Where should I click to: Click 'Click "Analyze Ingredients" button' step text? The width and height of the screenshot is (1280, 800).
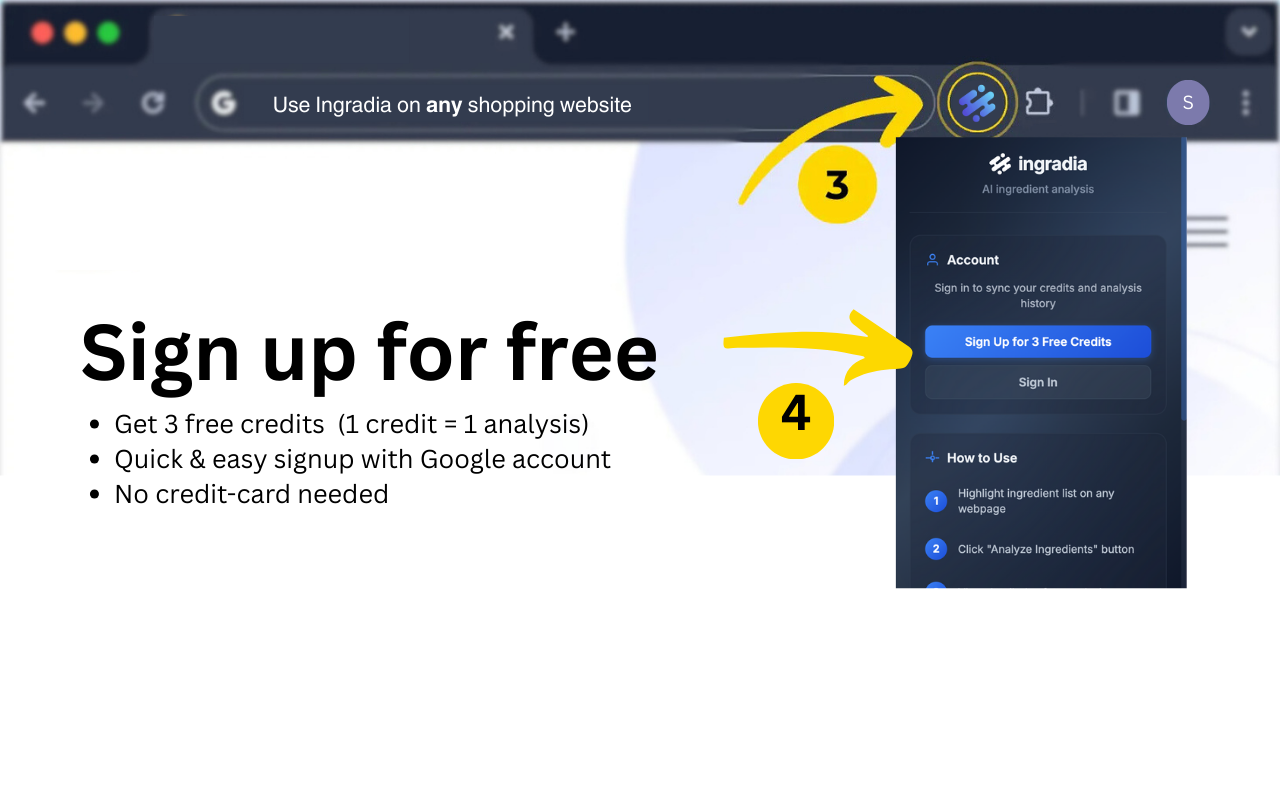1046,549
